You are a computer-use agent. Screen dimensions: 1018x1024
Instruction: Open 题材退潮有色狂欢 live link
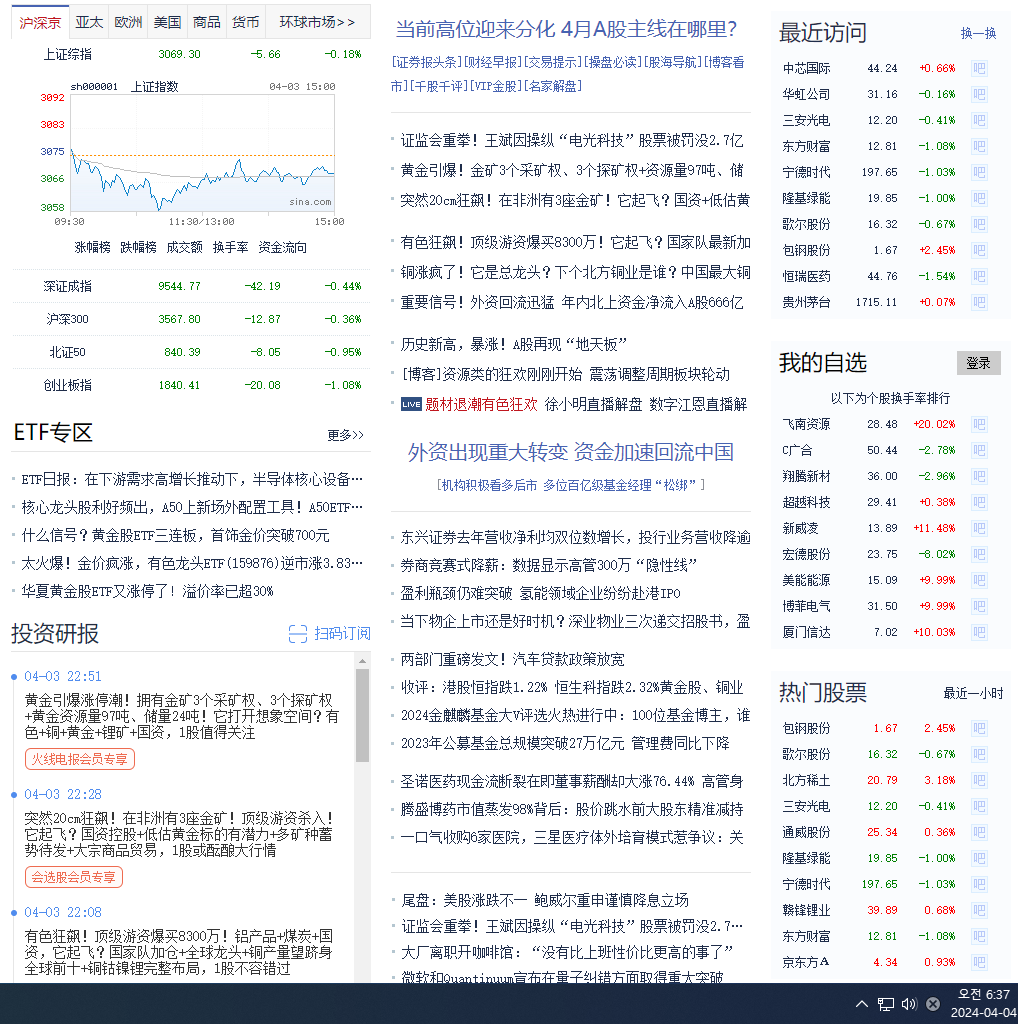click(x=481, y=405)
